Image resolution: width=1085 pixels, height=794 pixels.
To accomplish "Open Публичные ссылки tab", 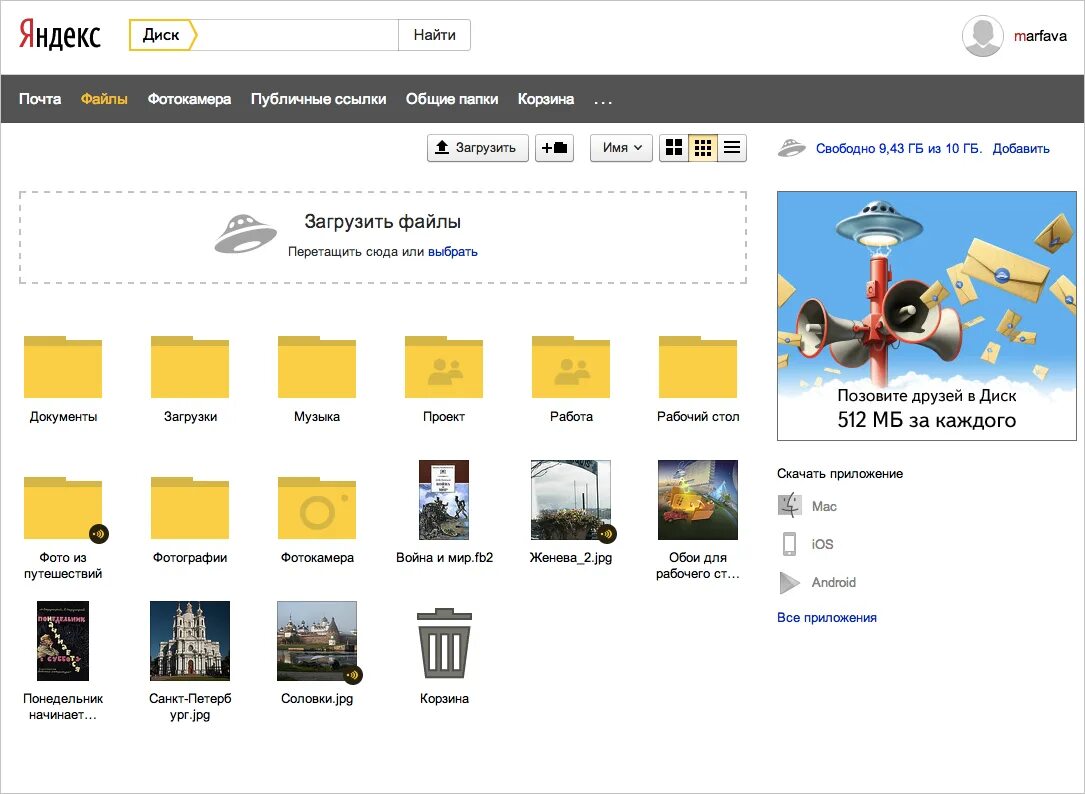I will [318, 99].
